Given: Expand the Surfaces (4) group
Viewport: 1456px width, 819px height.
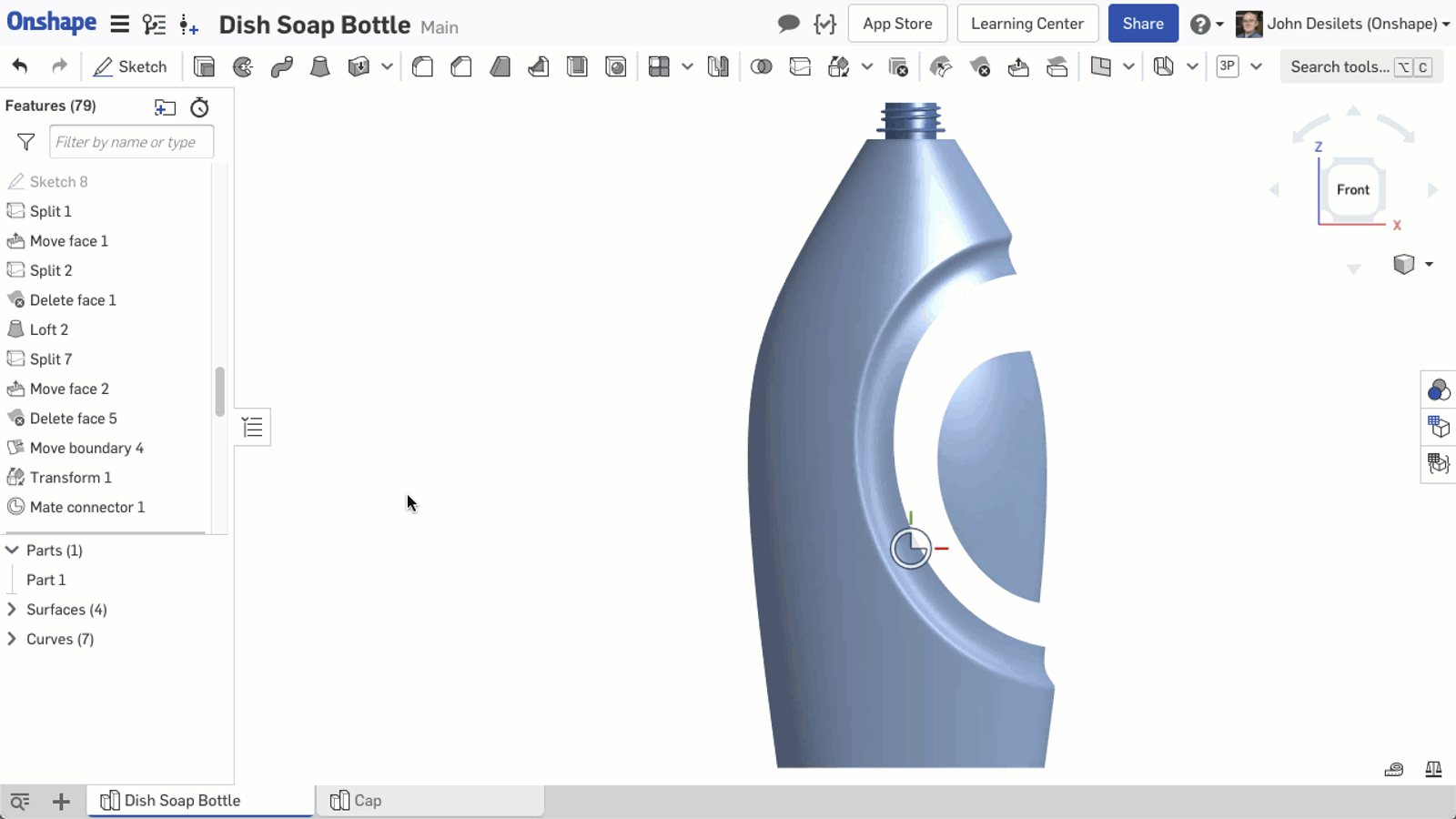Looking at the screenshot, I should coord(13,610).
